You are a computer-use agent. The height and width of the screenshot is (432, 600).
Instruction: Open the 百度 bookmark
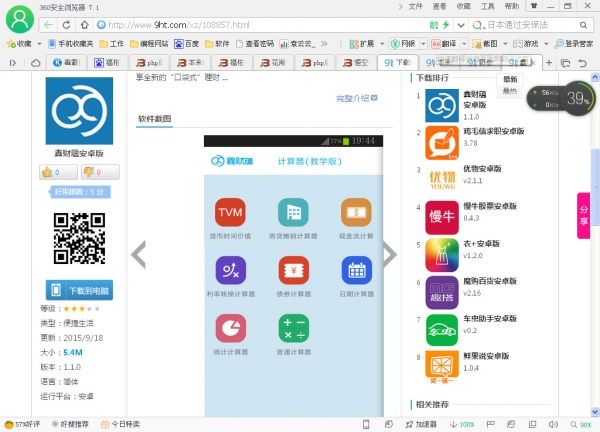[186, 44]
